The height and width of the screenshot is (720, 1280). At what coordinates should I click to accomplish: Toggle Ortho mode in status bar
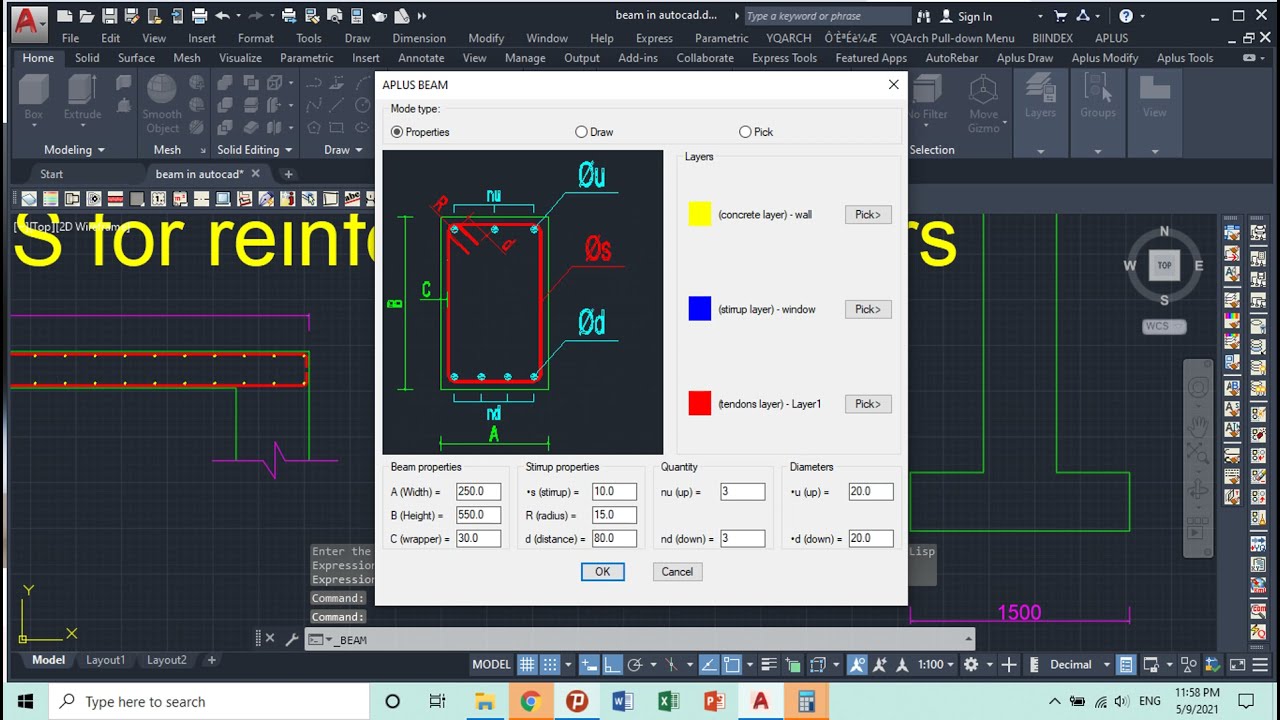tap(612, 665)
